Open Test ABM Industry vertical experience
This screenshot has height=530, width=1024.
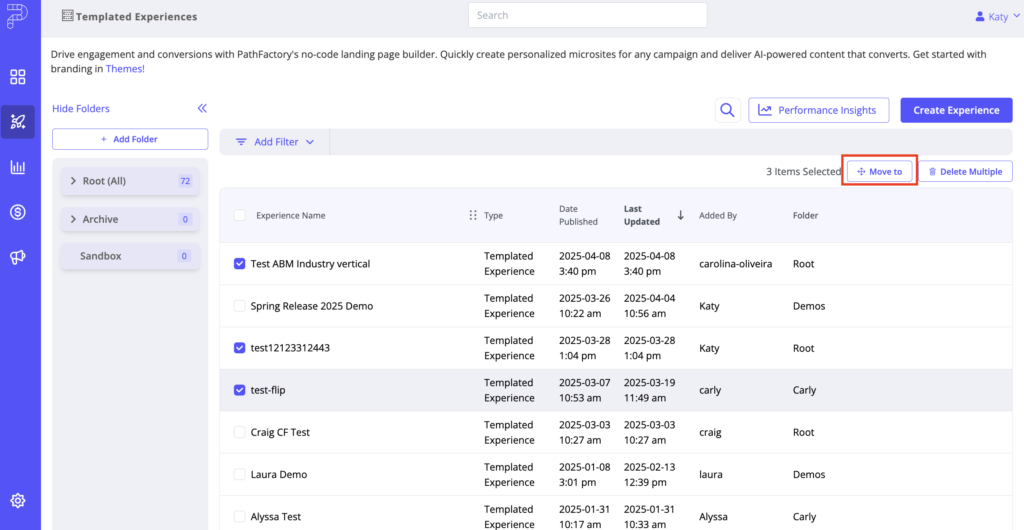310,264
